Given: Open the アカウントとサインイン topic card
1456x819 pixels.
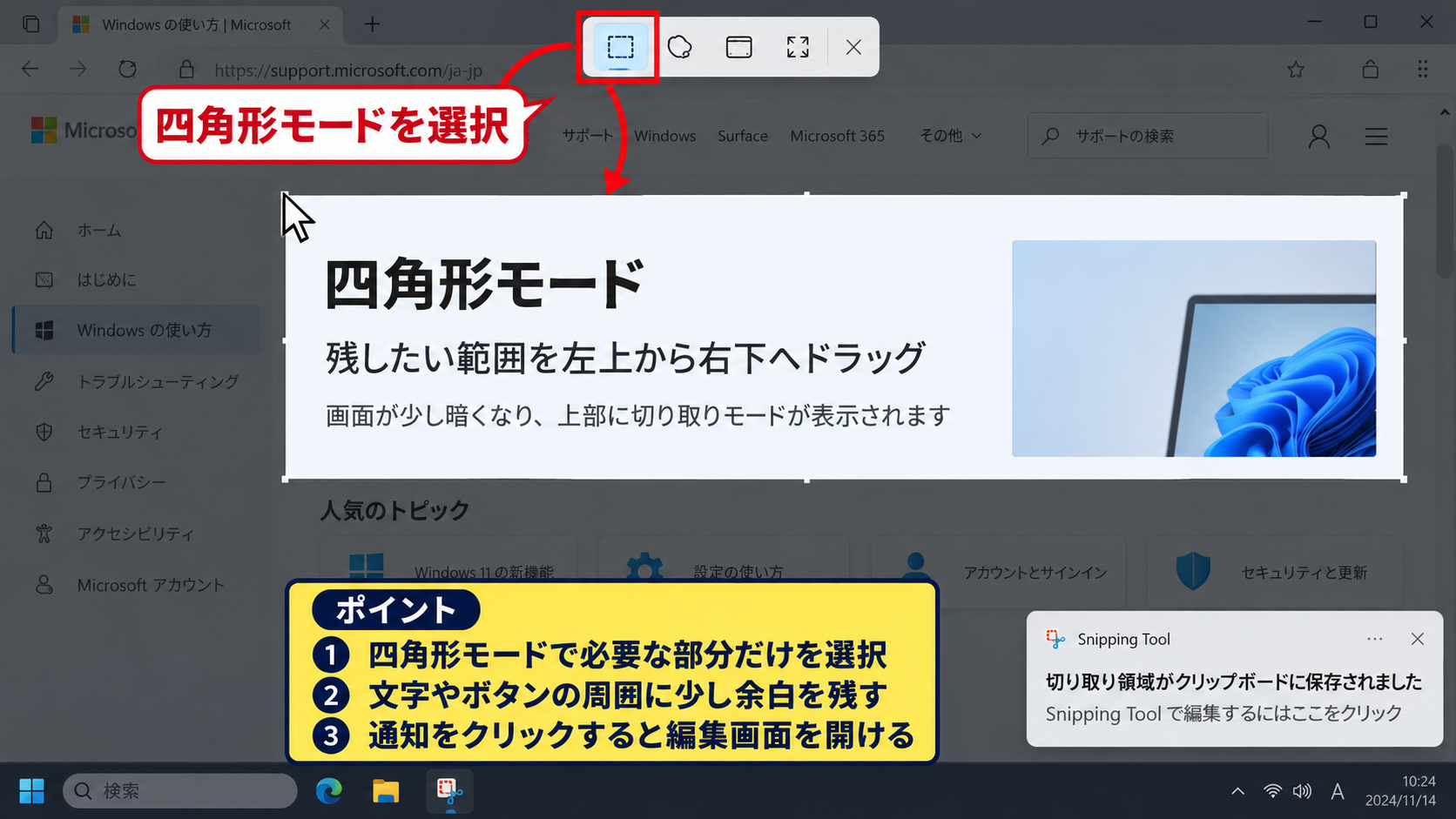Looking at the screenshot, I should (x=999, y=572).
